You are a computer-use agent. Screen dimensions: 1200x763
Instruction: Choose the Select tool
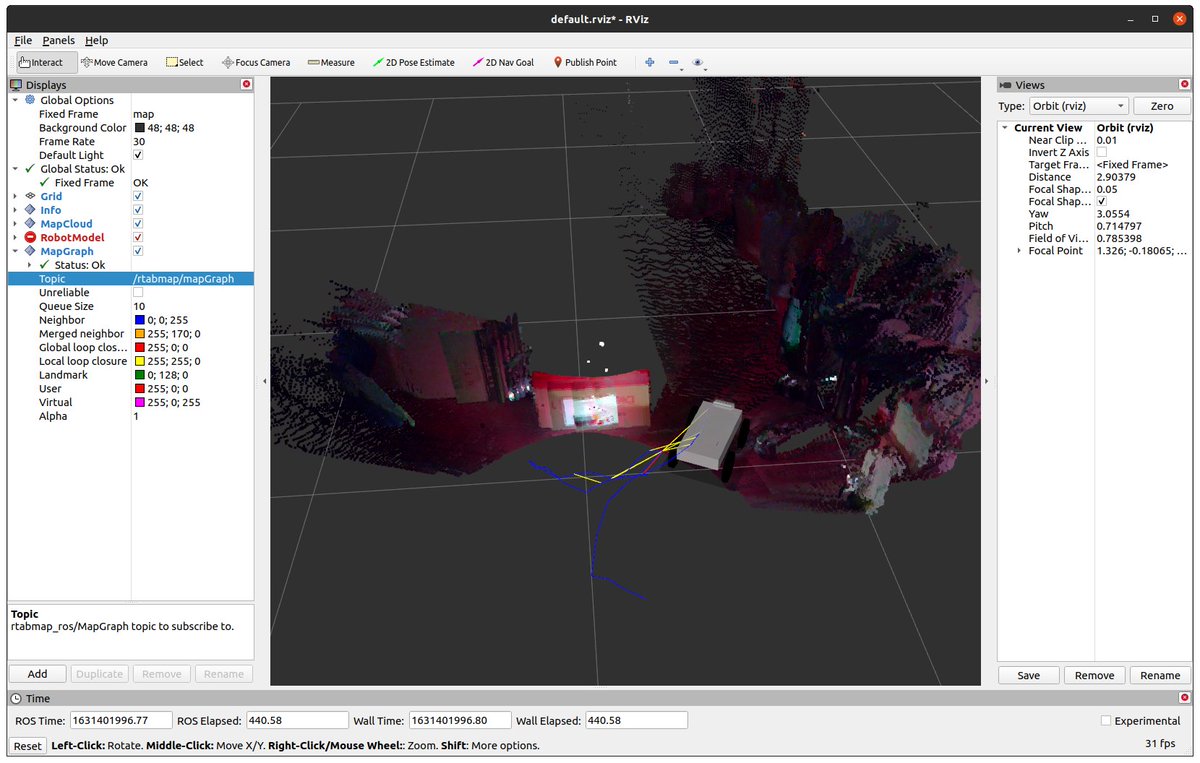(184, 62)
